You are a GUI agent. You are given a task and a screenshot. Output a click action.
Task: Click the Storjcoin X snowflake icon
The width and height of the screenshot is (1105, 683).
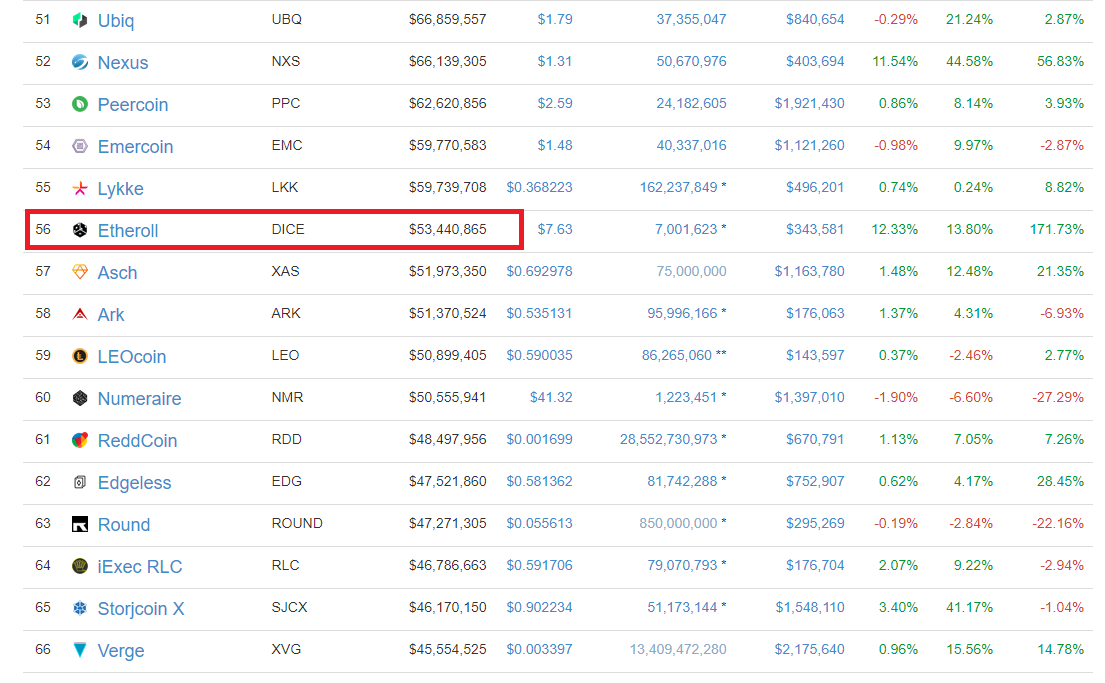(80, 608)
